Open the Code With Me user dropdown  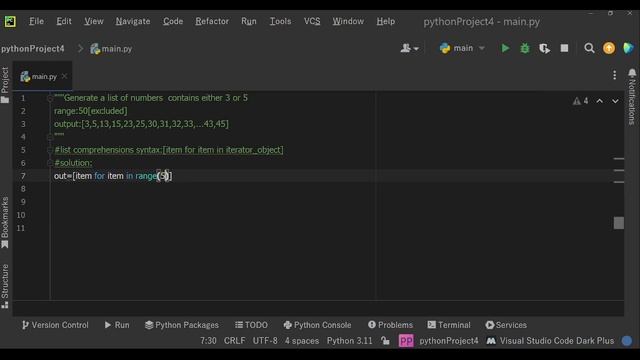[x=409, y=49]
